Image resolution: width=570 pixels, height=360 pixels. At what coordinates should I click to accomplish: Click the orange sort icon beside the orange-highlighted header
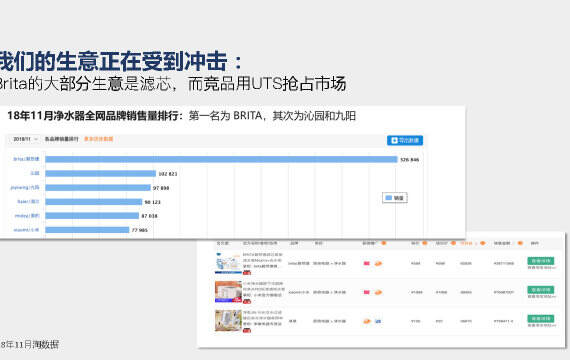(482, 243)
